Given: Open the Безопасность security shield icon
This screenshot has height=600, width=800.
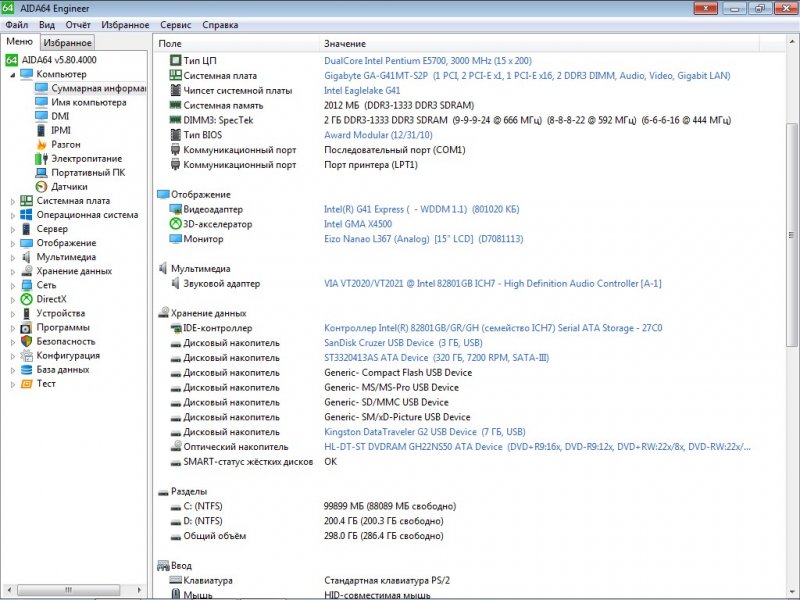Looking at the screenshot, I should 25,340.
